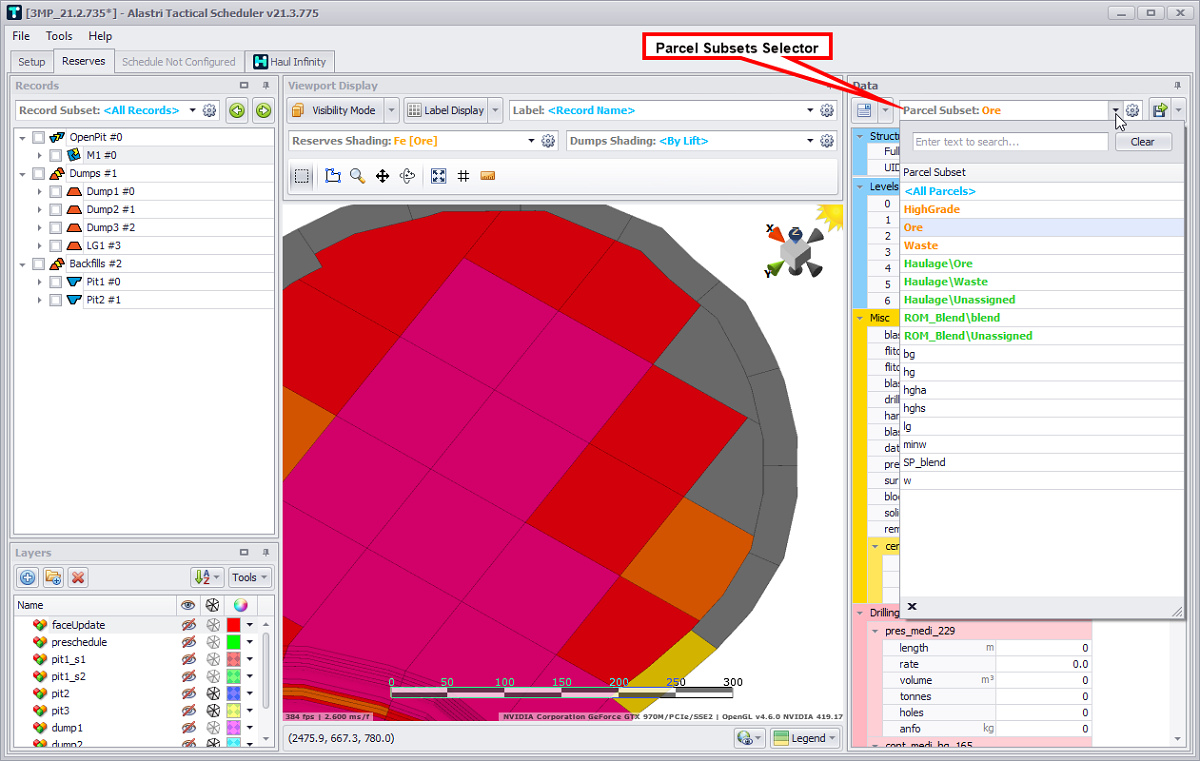Activate the measuring ruler tool

click(488, 176)
